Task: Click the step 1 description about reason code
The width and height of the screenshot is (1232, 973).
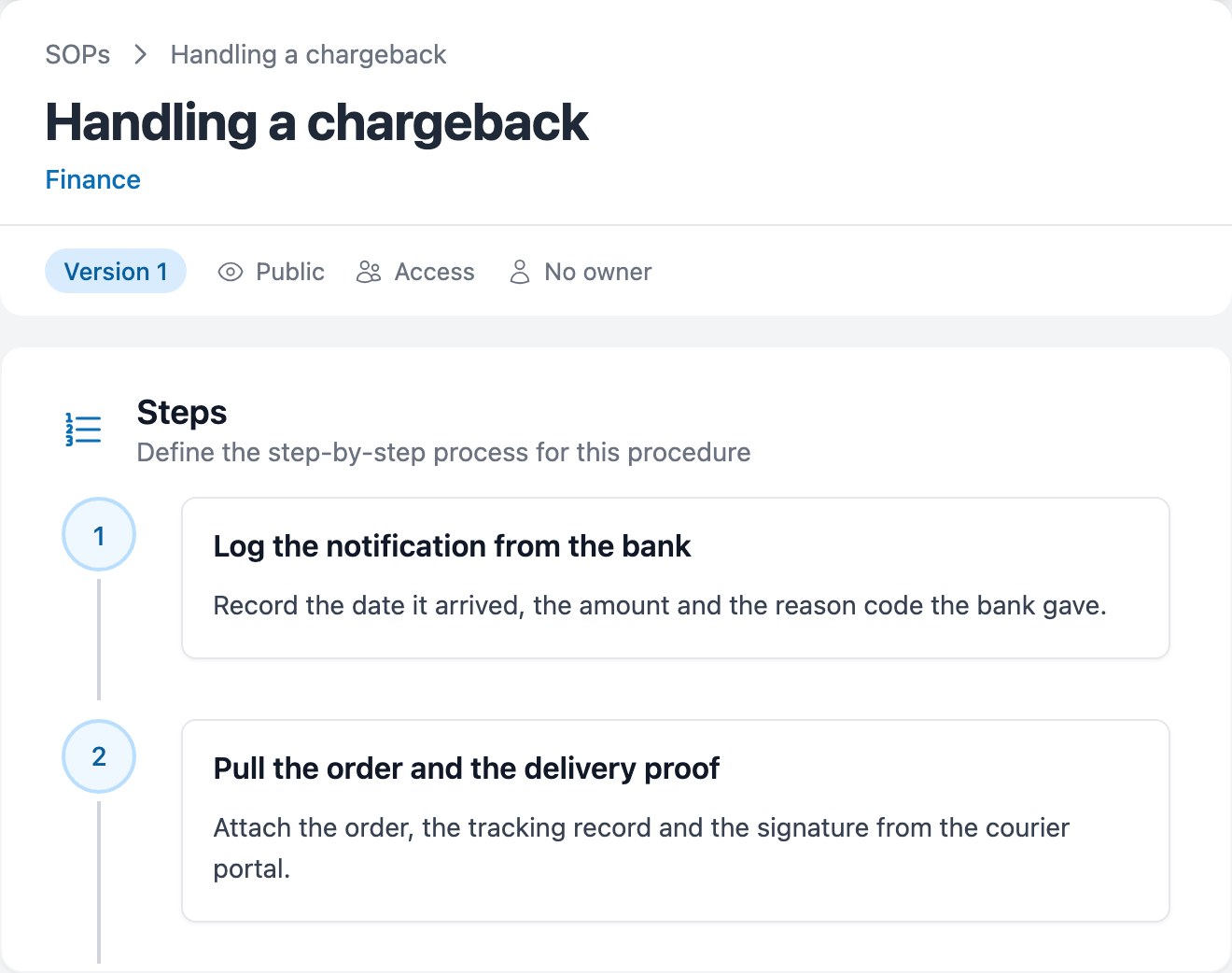Action: (660, 606)
